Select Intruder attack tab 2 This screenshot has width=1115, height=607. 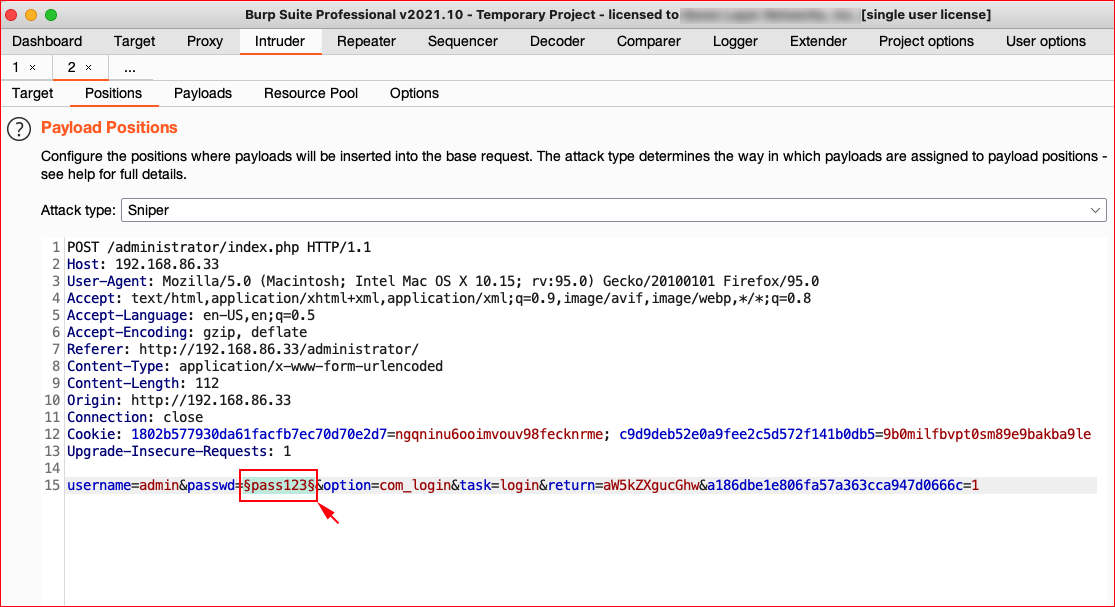click(x=71, y=68)
